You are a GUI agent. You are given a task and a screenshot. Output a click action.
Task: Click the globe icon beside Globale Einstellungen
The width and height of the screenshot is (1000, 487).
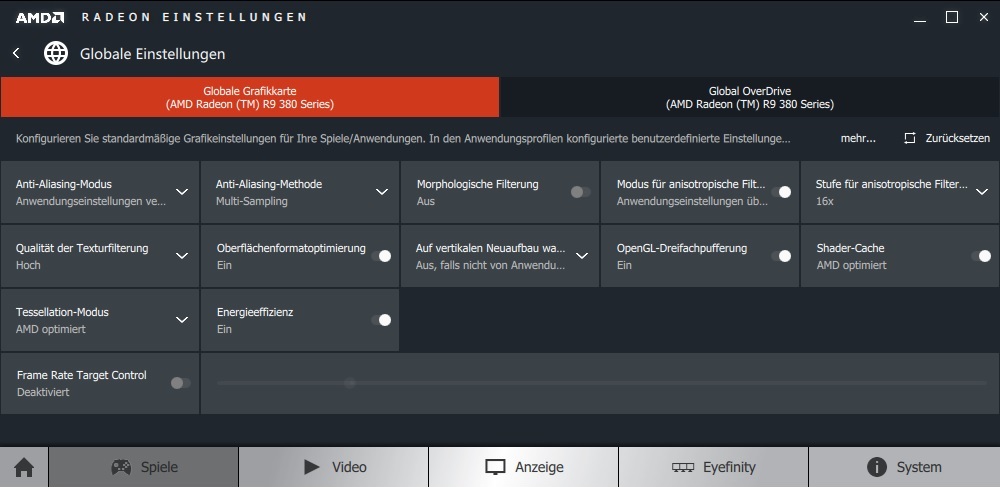[56, 54]
